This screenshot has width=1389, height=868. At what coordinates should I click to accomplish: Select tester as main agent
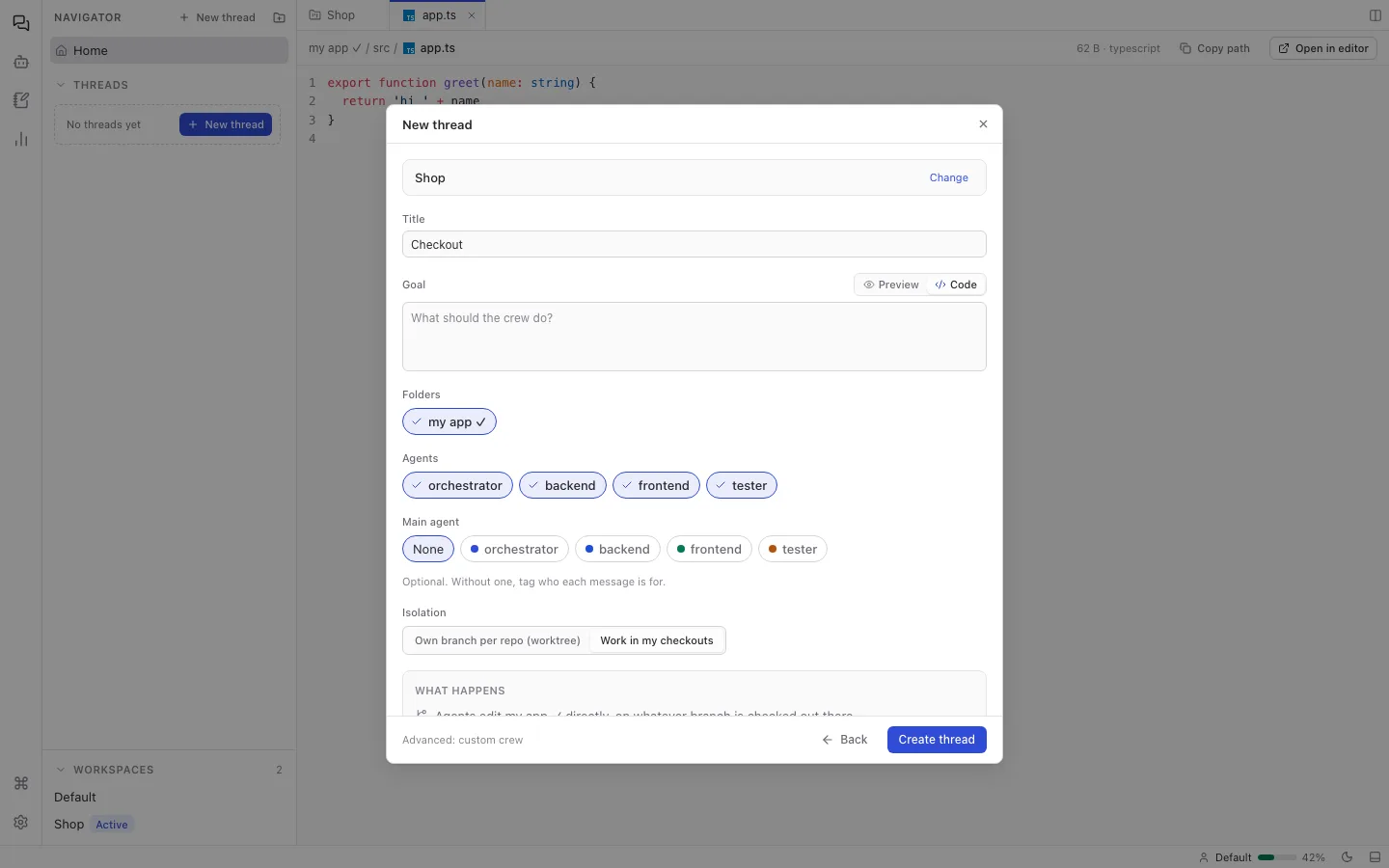pyautogui.click(x=793, y=549)
